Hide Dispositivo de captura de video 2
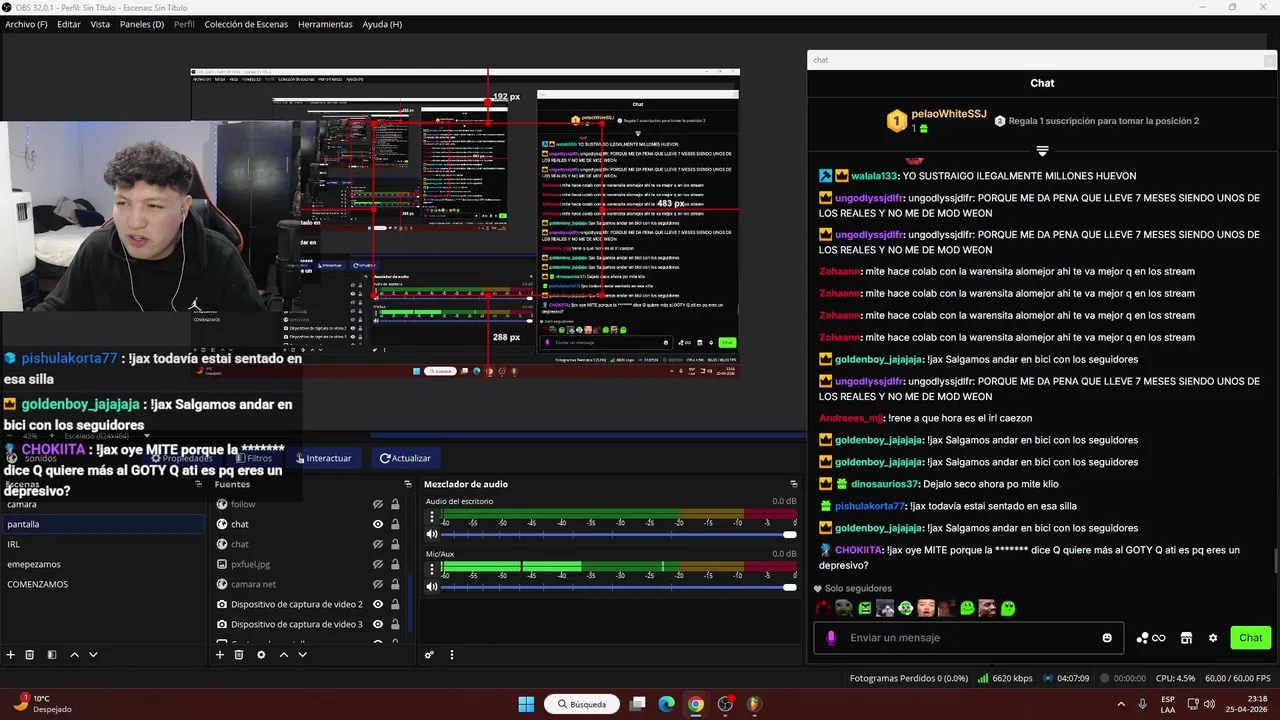This screenshot has height=720, width=1280. coord(378,604)
